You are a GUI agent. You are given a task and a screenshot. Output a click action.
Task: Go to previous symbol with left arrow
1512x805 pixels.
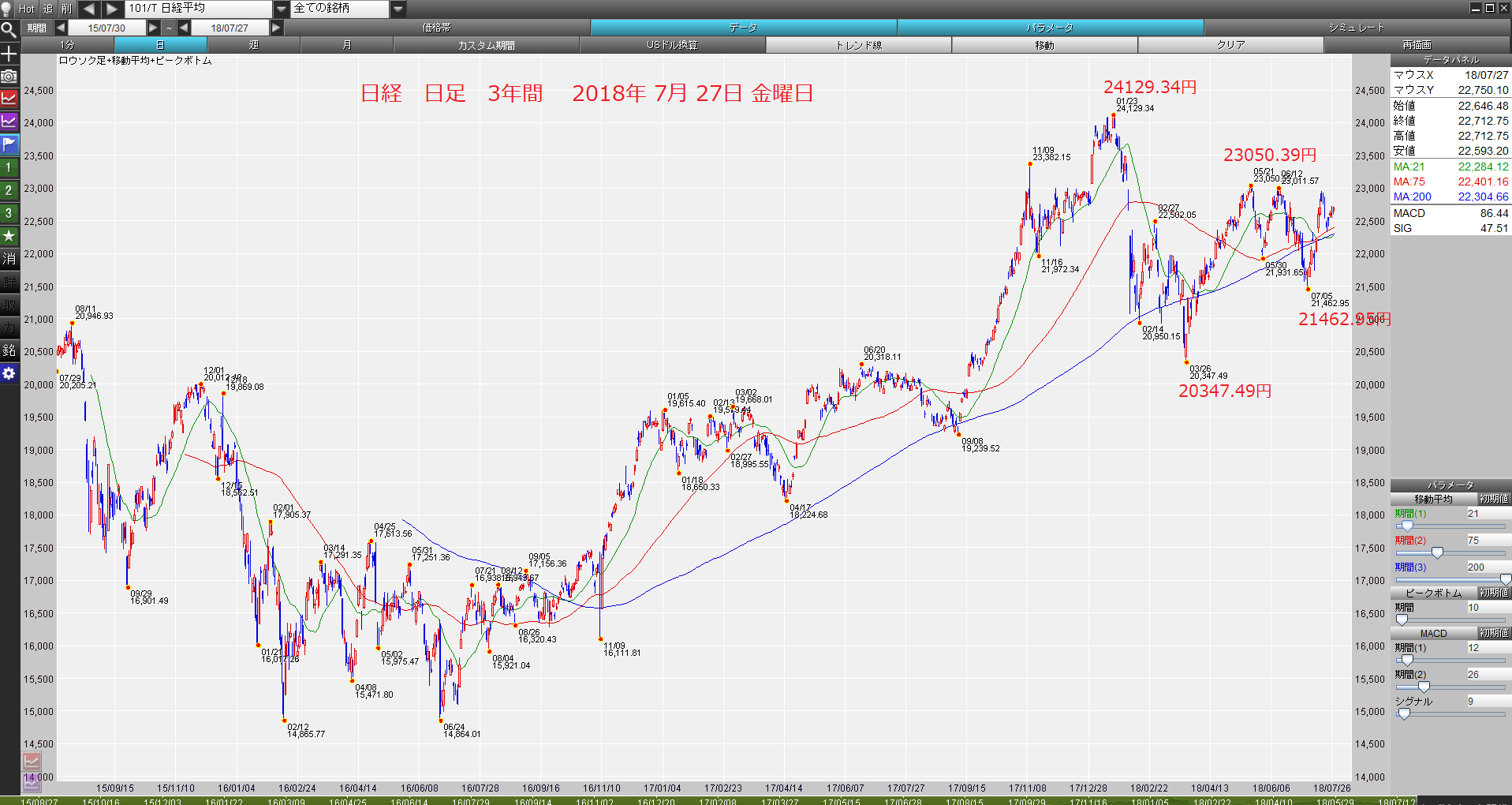point(88,9)
